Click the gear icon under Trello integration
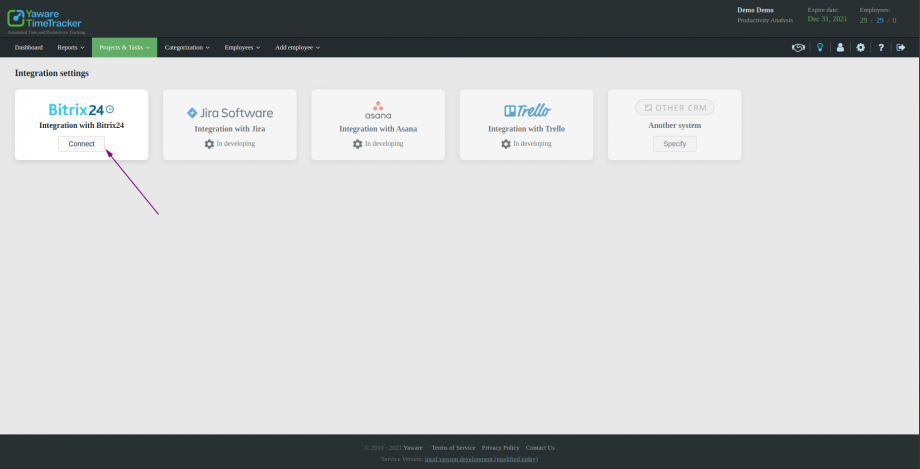This screenshot has height=469, width=920. pyautogui.click(x=506, y=144)
